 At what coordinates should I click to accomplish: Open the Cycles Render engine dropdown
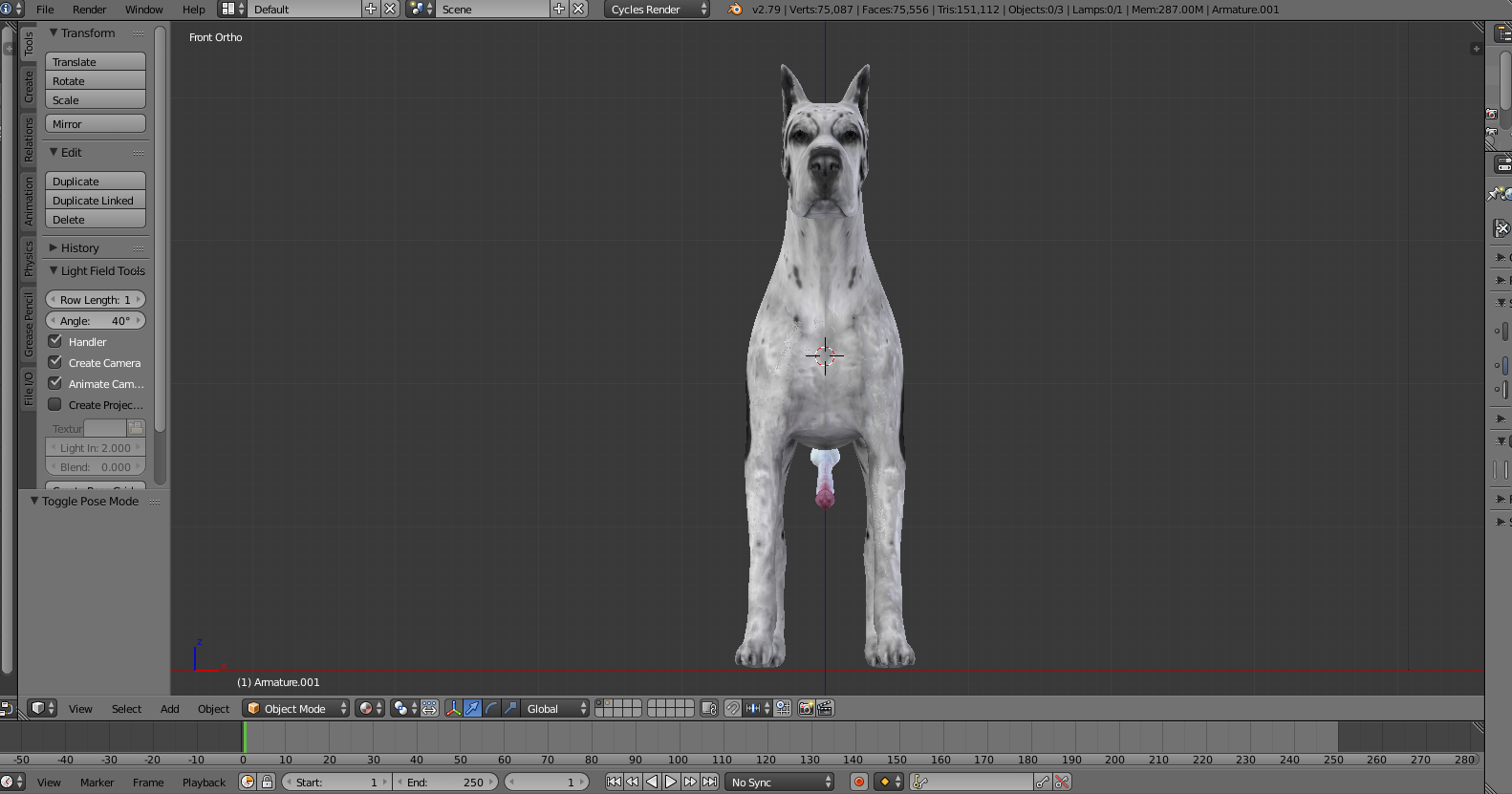[x=658, y=10]
